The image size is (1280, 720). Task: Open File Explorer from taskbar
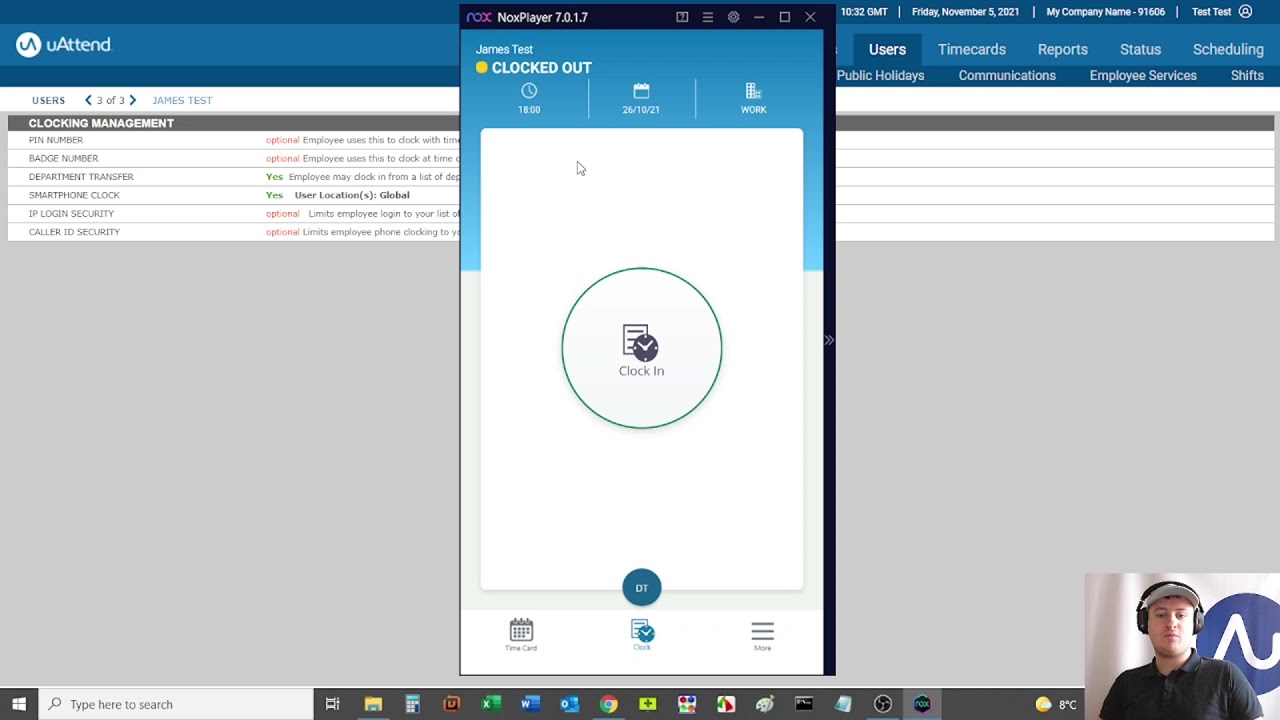tap(373, 704)
